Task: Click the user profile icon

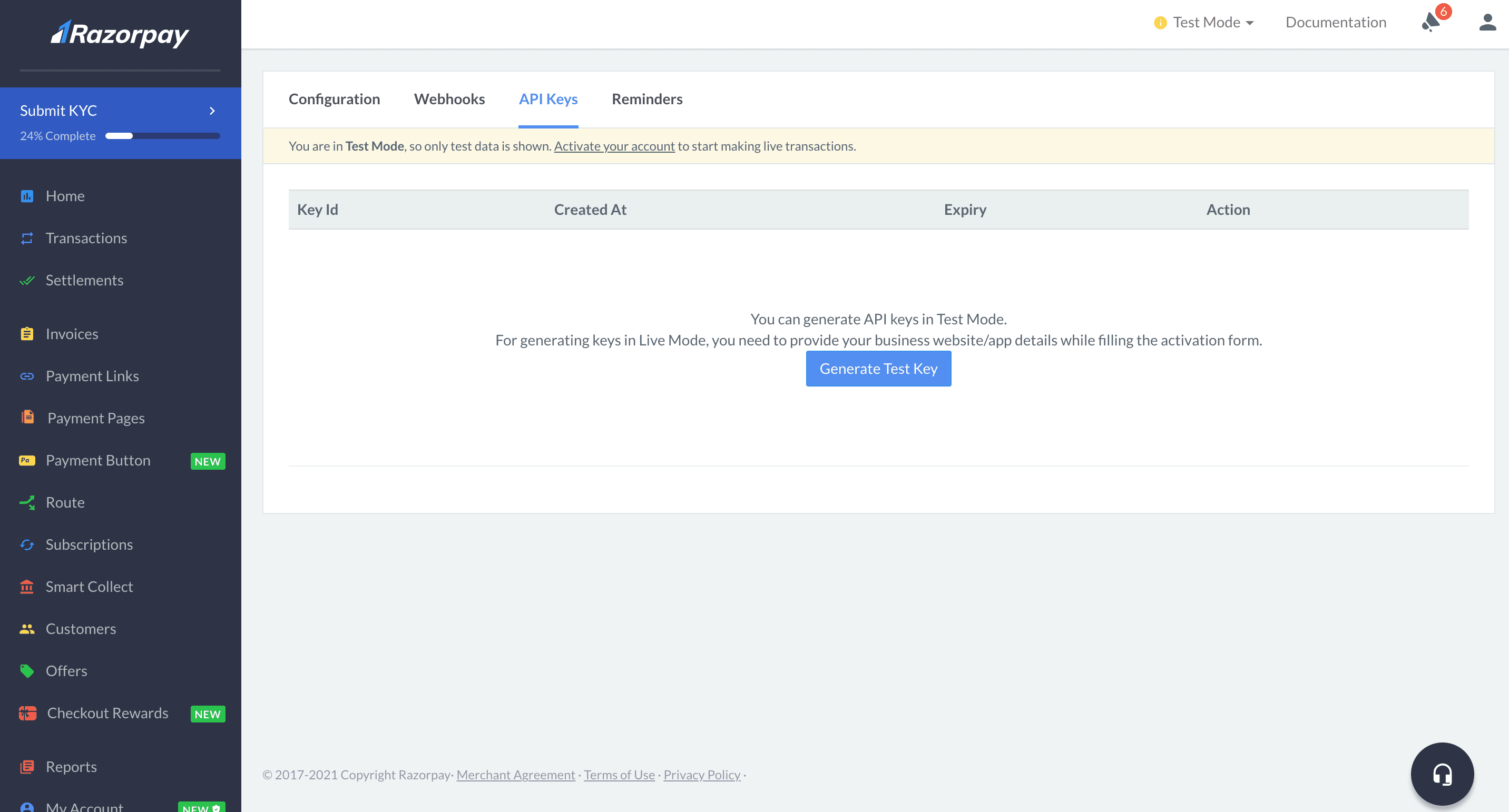Action: [x=1487, y=22]
